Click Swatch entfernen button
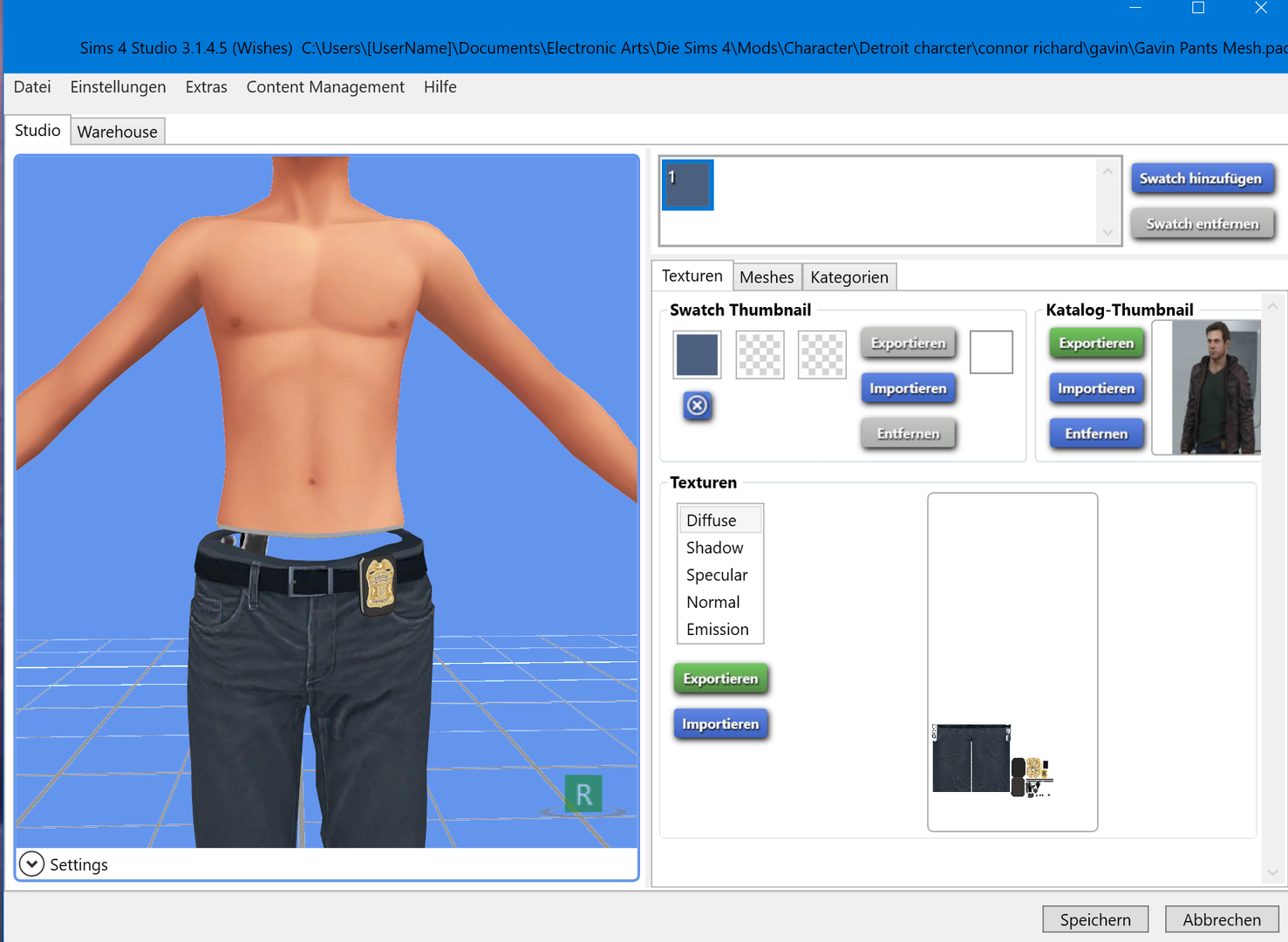 click(x=1202, y=223)
